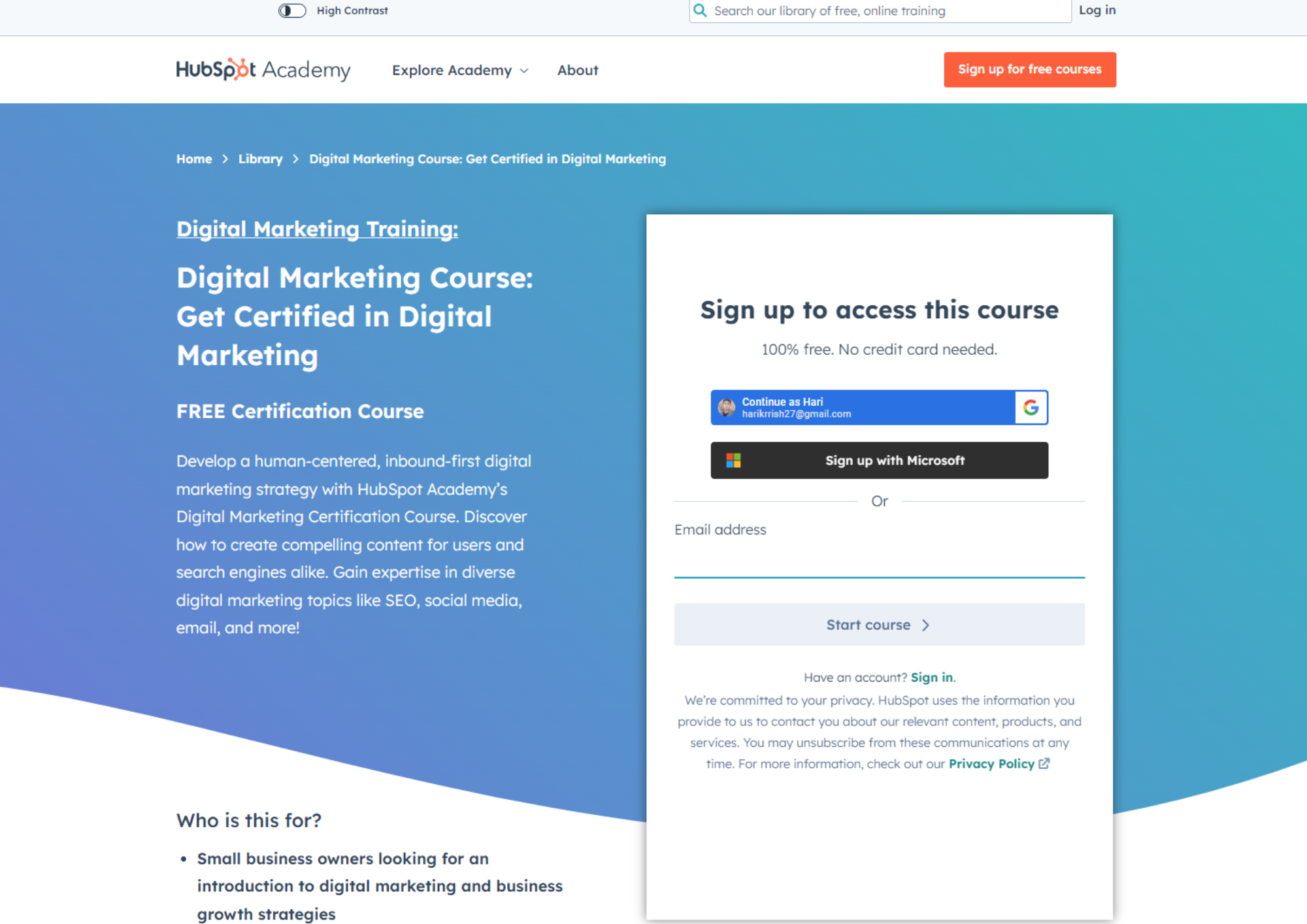Open the About menu item
This screenshot has width=1307, height=924.
click(x=578, y=70)
